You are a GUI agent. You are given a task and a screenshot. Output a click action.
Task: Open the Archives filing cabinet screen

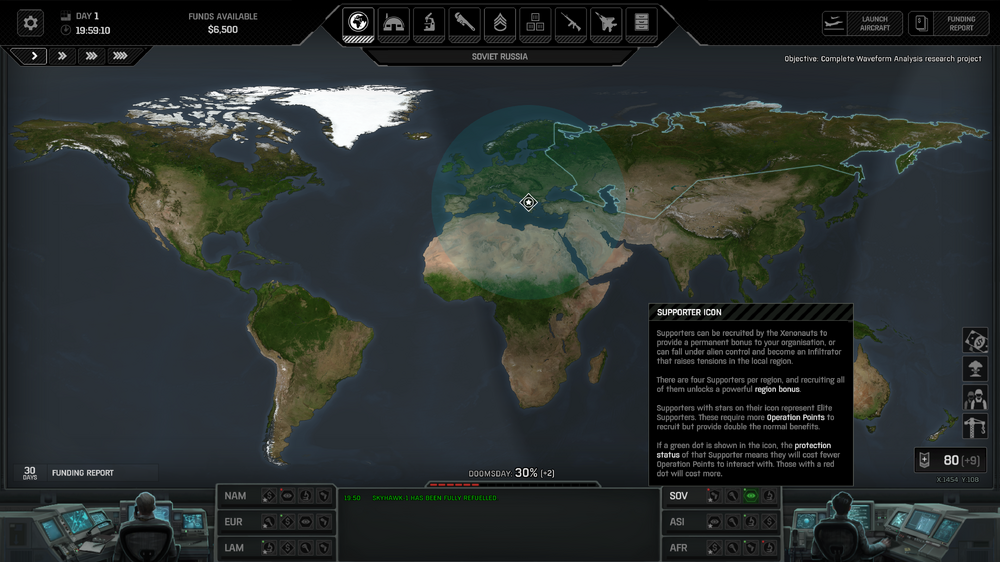(x=642, y=23)
